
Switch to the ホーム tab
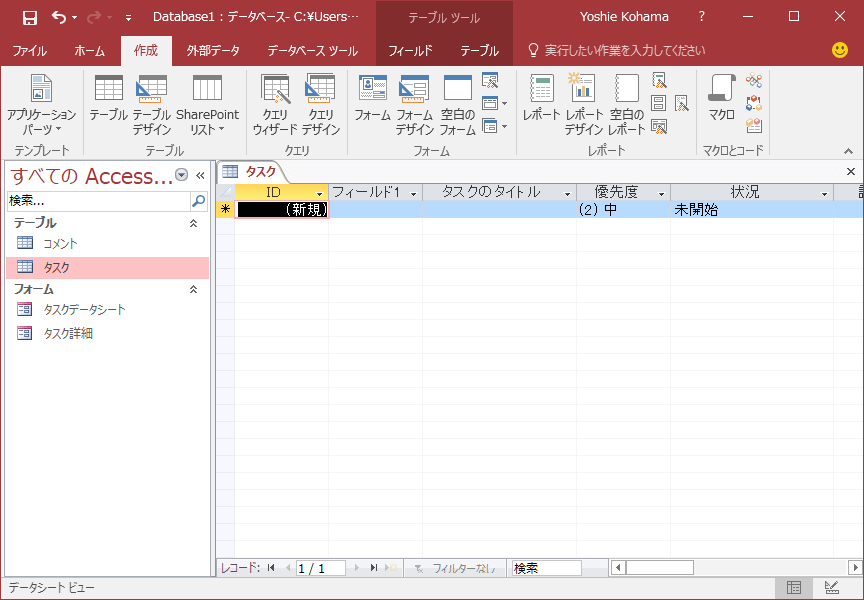(x=89, y=51)
